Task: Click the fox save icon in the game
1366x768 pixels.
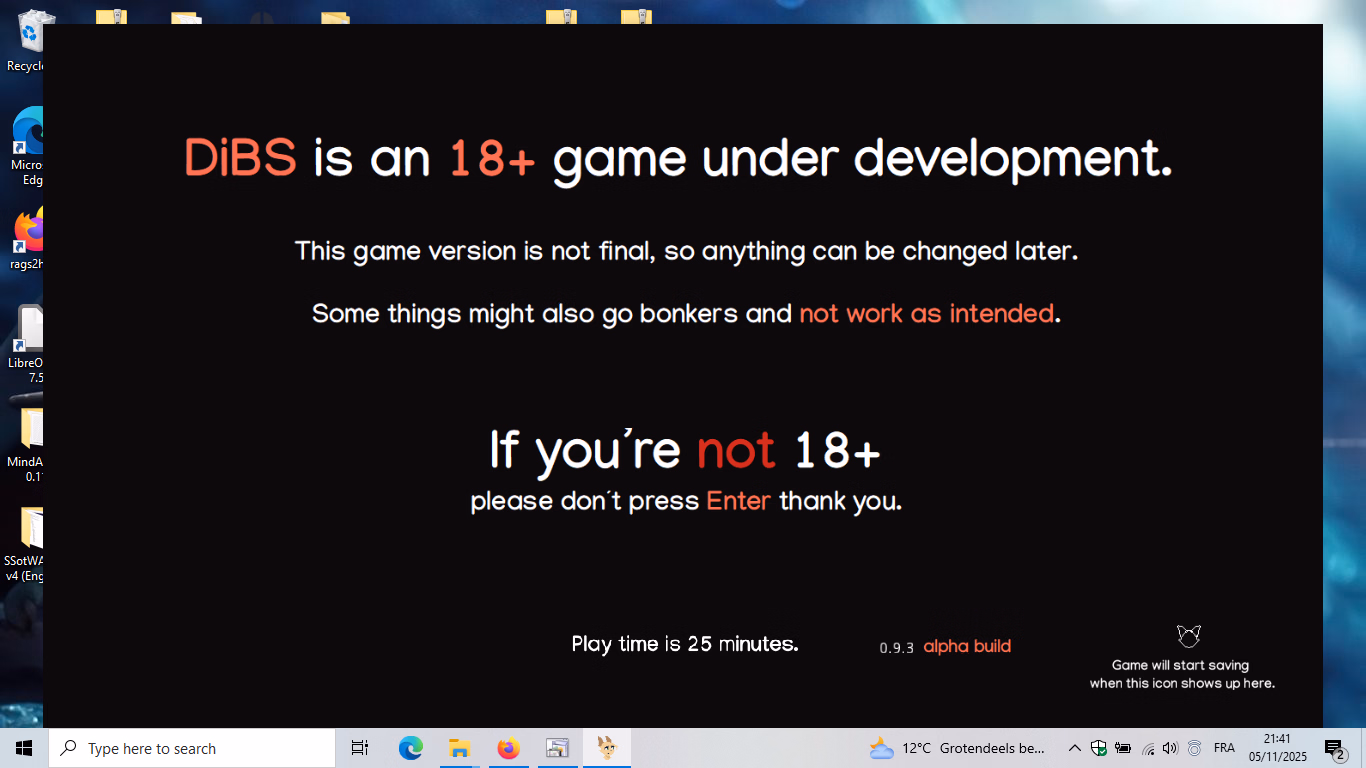Action: tap(1188, 636)
